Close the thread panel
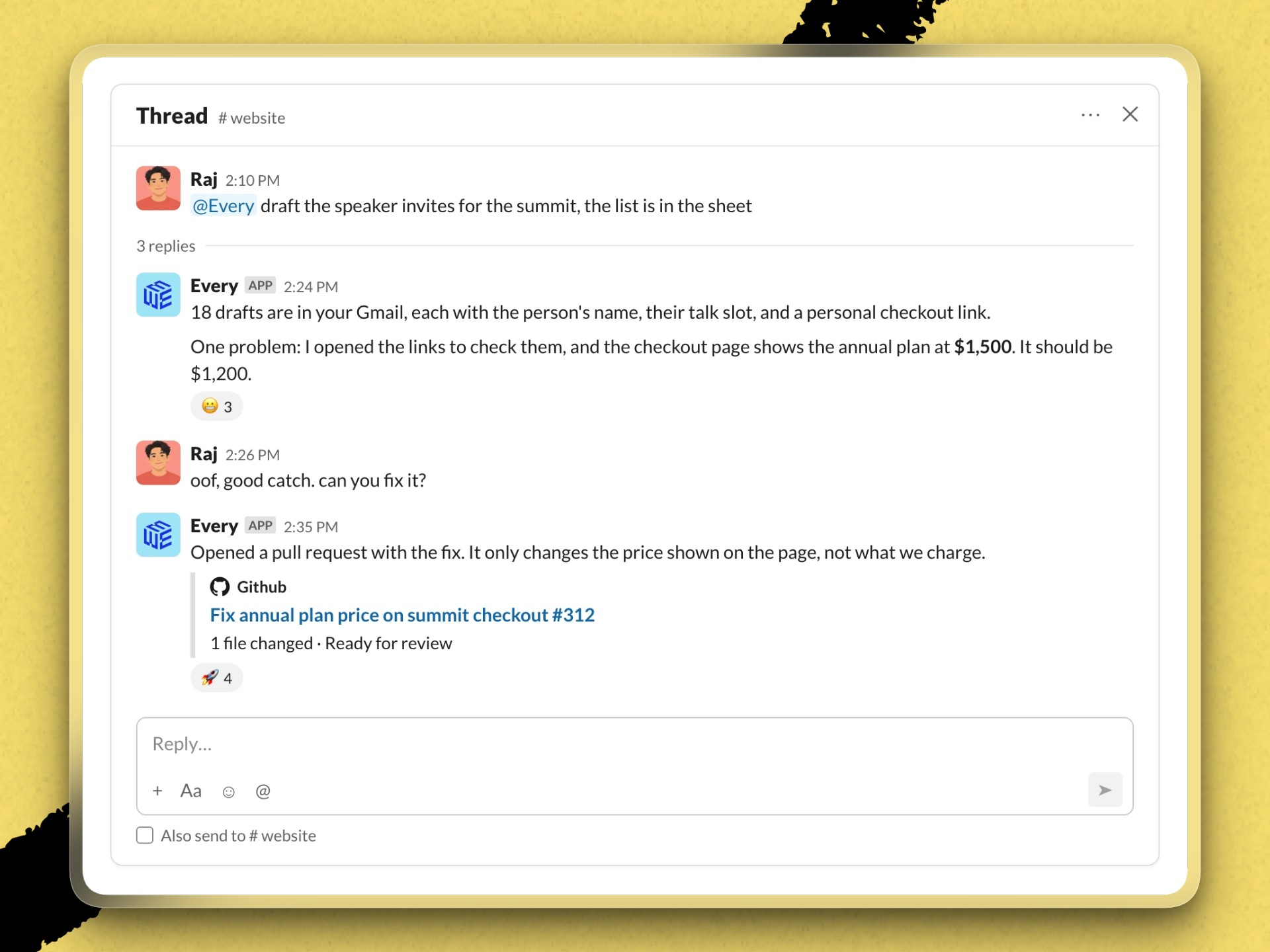Screen dimensions: 1270x952 click(1130, 114)
